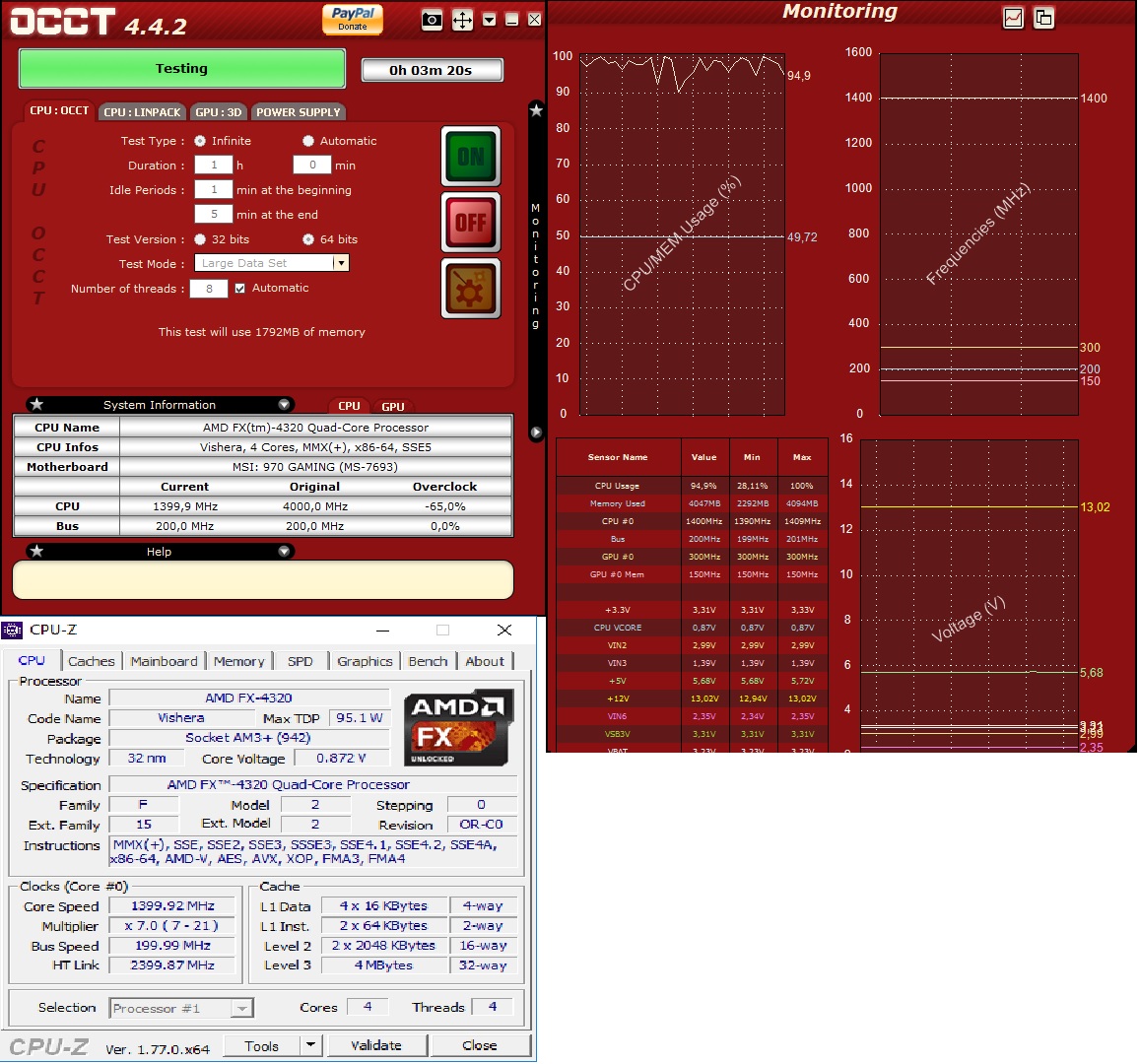The image size is (1139, 1064).
Task: Open the Tools dropdown arrow in CPU-Z
Action: pyautogui.click(x=310, y=1045)
